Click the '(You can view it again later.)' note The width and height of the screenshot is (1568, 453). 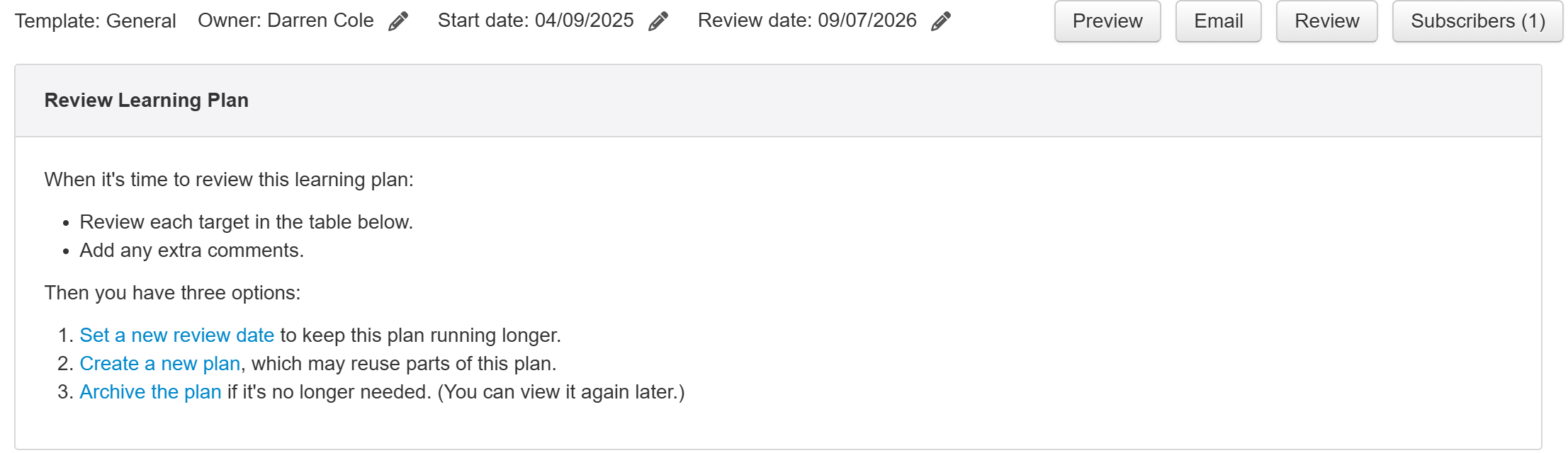[560, 392]
